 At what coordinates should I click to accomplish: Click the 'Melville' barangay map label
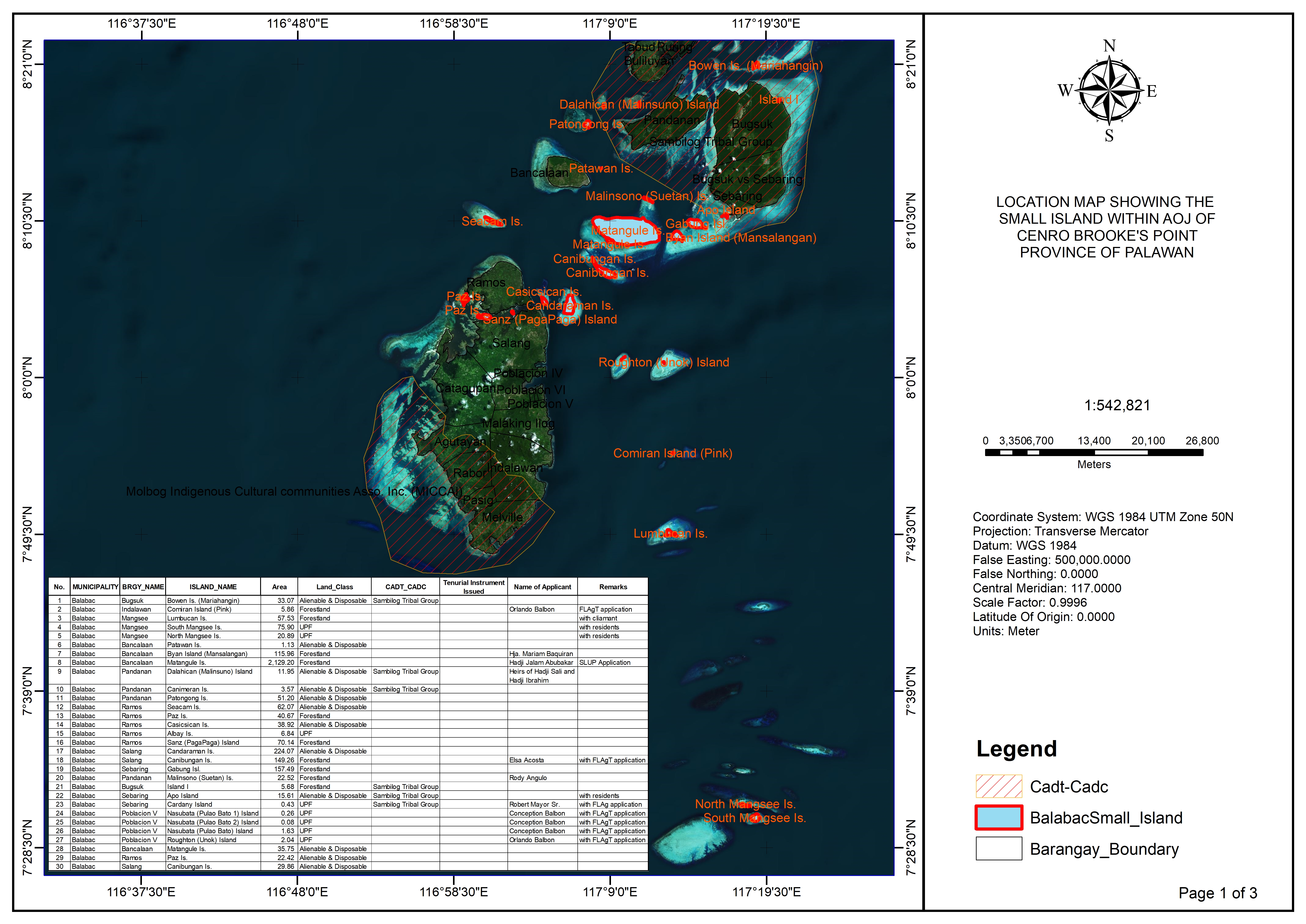click(x=502, y=517)
